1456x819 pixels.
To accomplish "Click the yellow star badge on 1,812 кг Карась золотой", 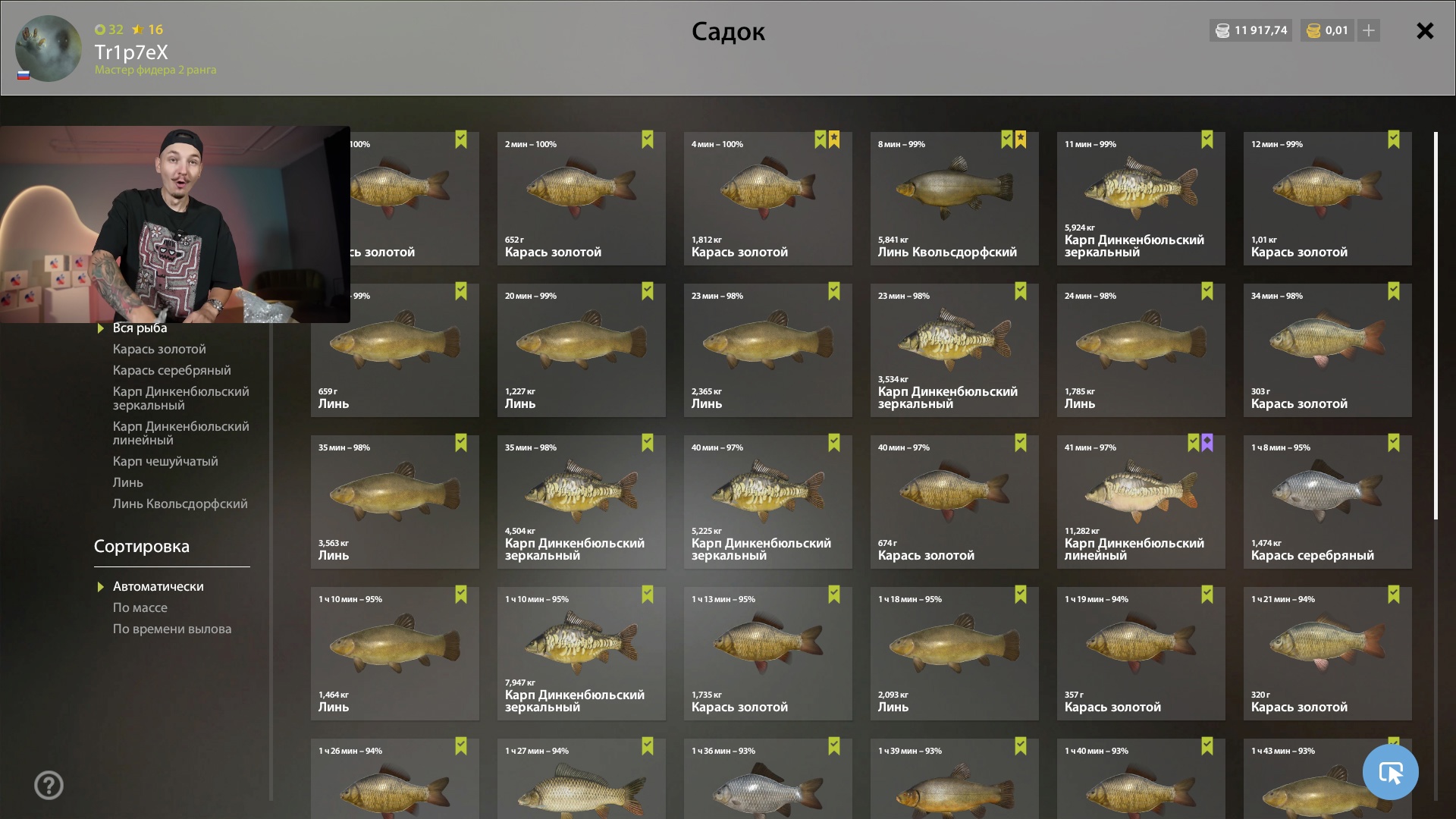I will [x=834, y=140].
